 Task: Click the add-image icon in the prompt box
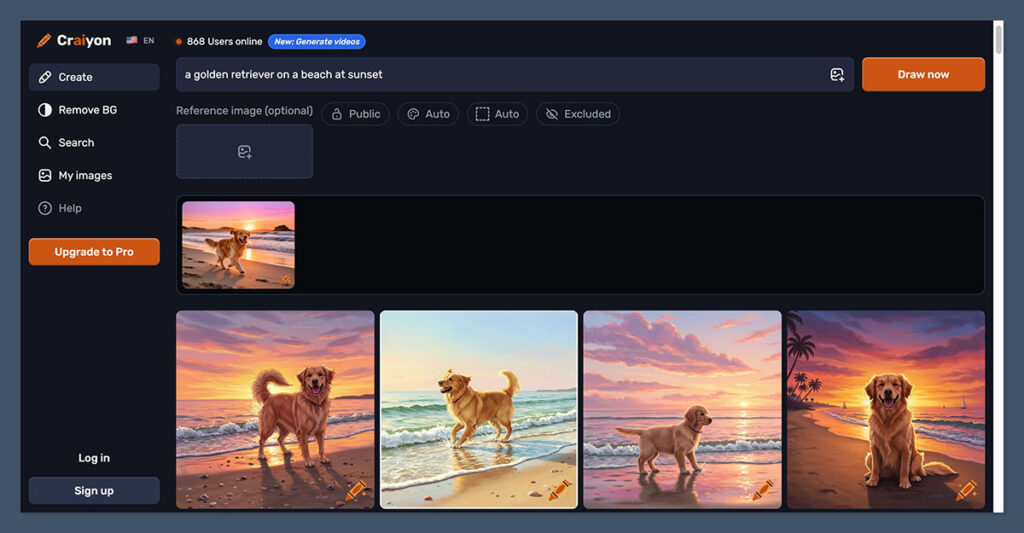tap(837, 74)
